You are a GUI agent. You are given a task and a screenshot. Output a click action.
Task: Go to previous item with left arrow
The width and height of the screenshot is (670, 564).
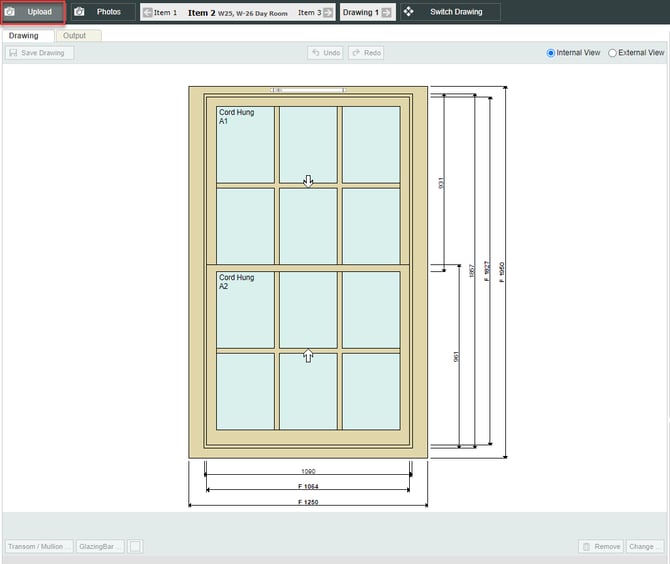(148, 13)
